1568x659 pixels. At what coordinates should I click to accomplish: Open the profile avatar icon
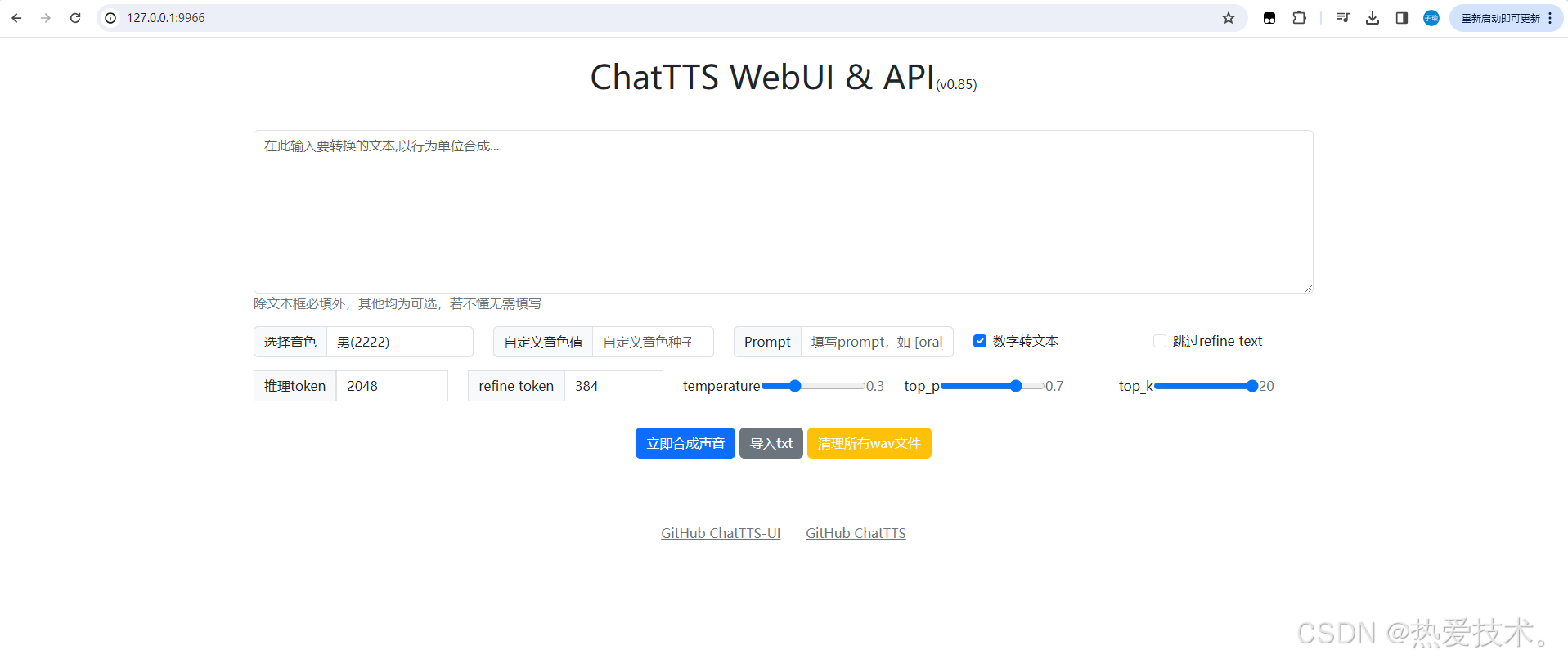tap(1431, 18)
